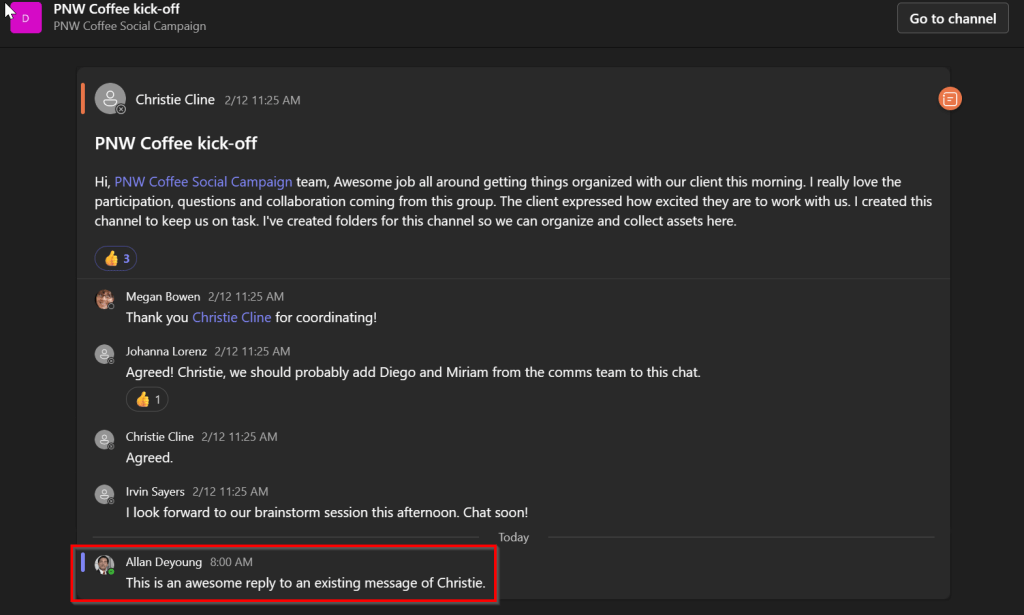Screen dimensions: 1024x615
Task: Click the Christie Cline mention in Megan's reply
Action: click(231, 317)
